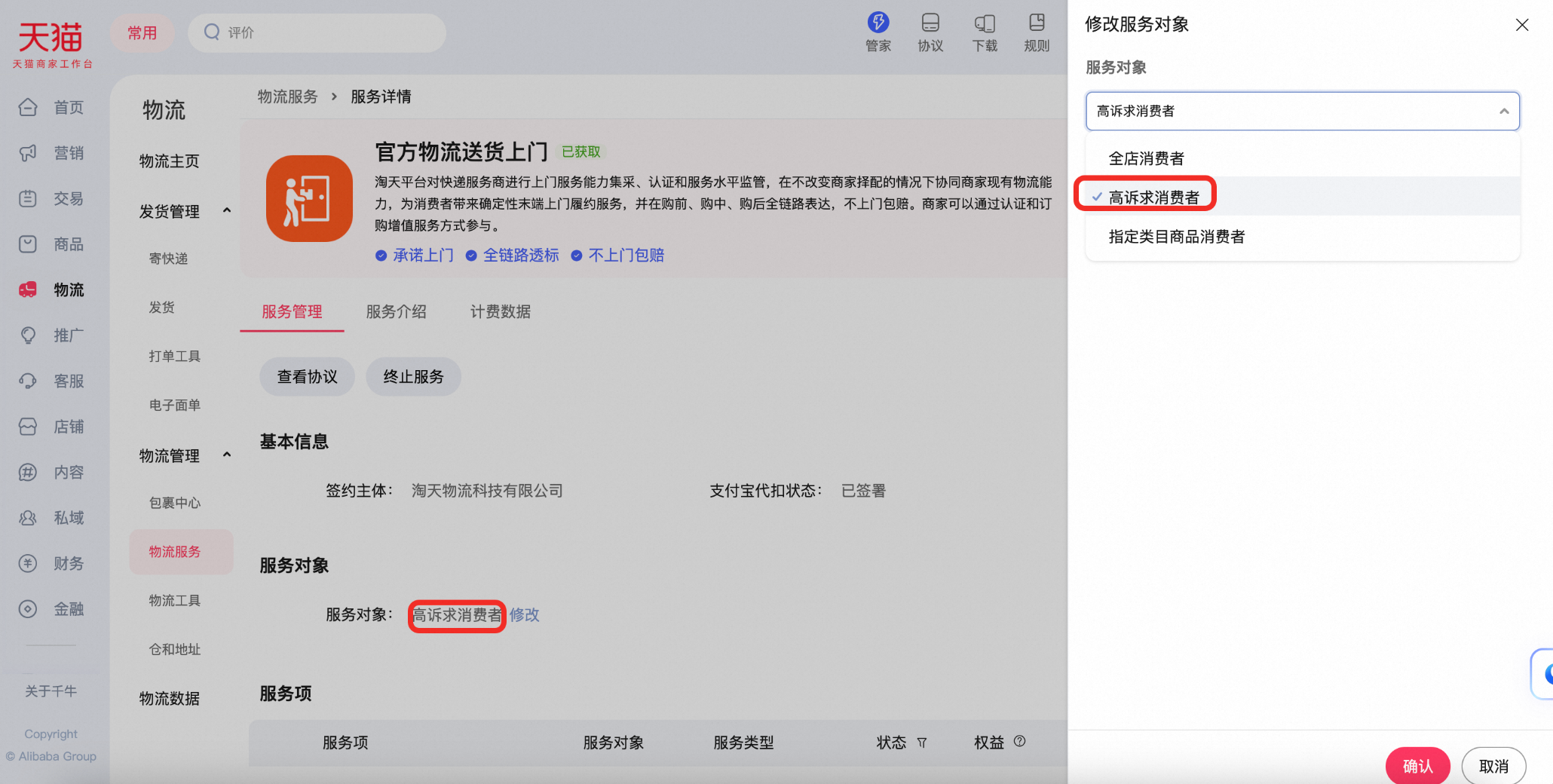Switch to the 服务管理 tab
1553x784 pixels.
pos(292,311)
